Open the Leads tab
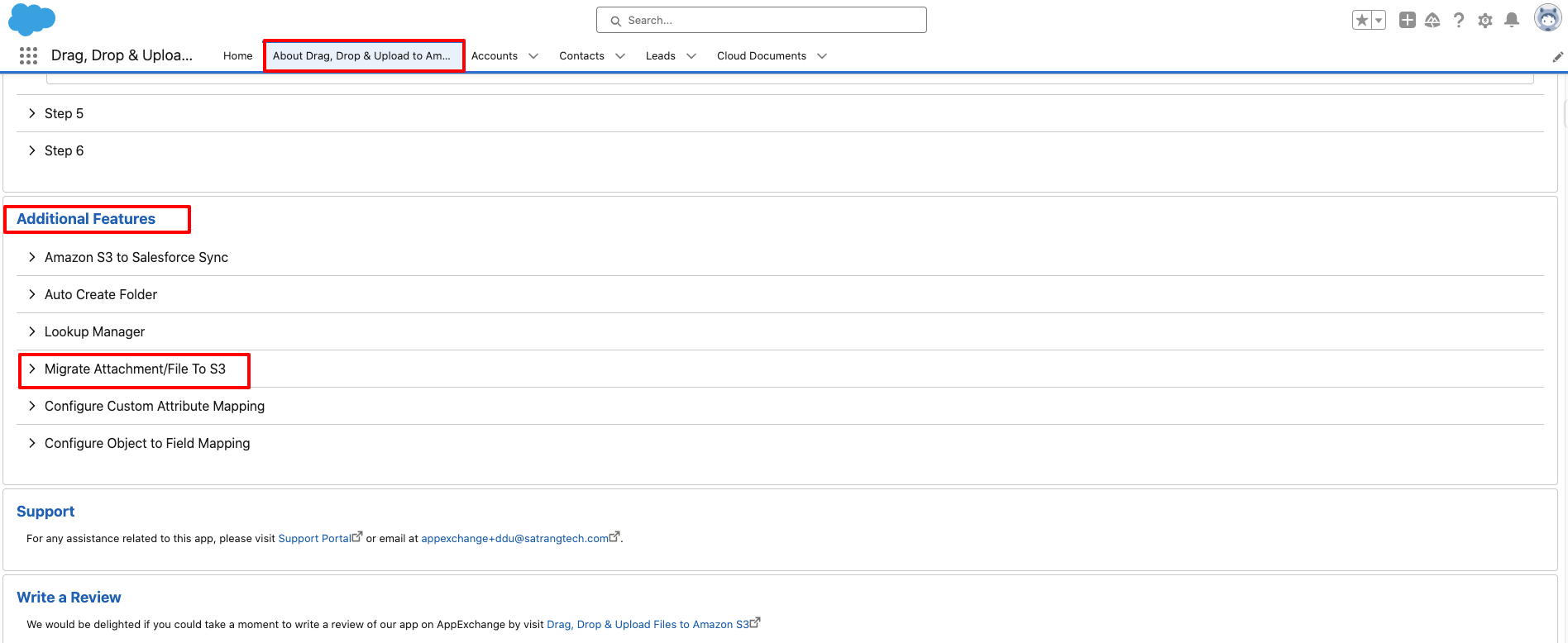Image resolution: width=1568 pixels, height=643 pixels. pyautogui.click(x=661, y=56)
